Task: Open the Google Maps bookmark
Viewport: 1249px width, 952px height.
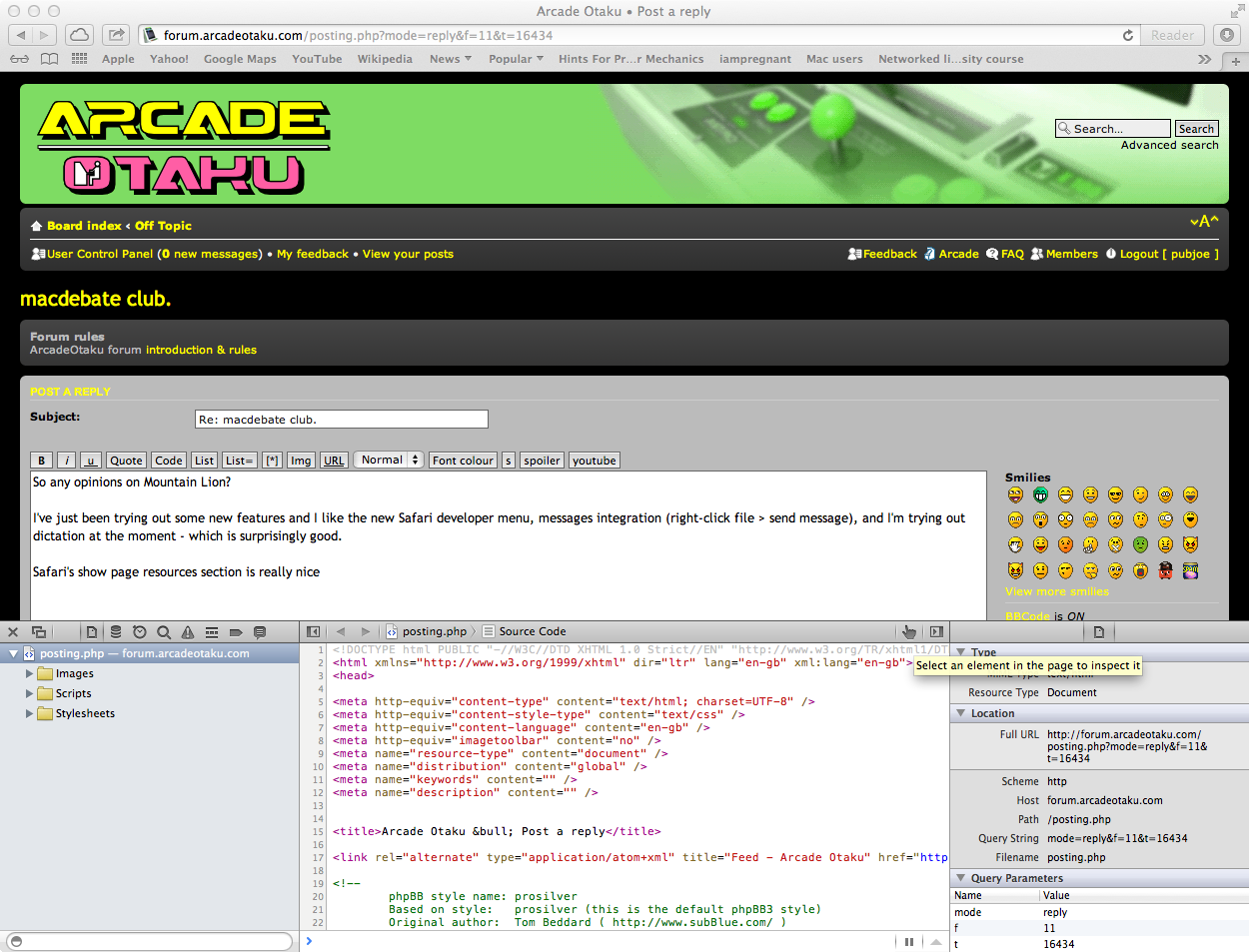Action: [x=240, y=59]
